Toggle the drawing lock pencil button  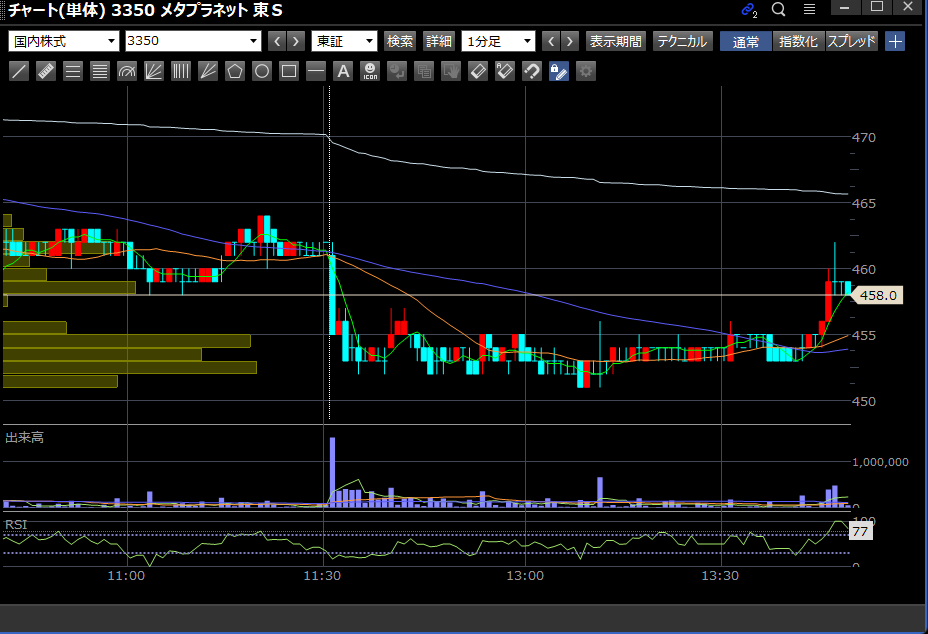coord(559,71)
